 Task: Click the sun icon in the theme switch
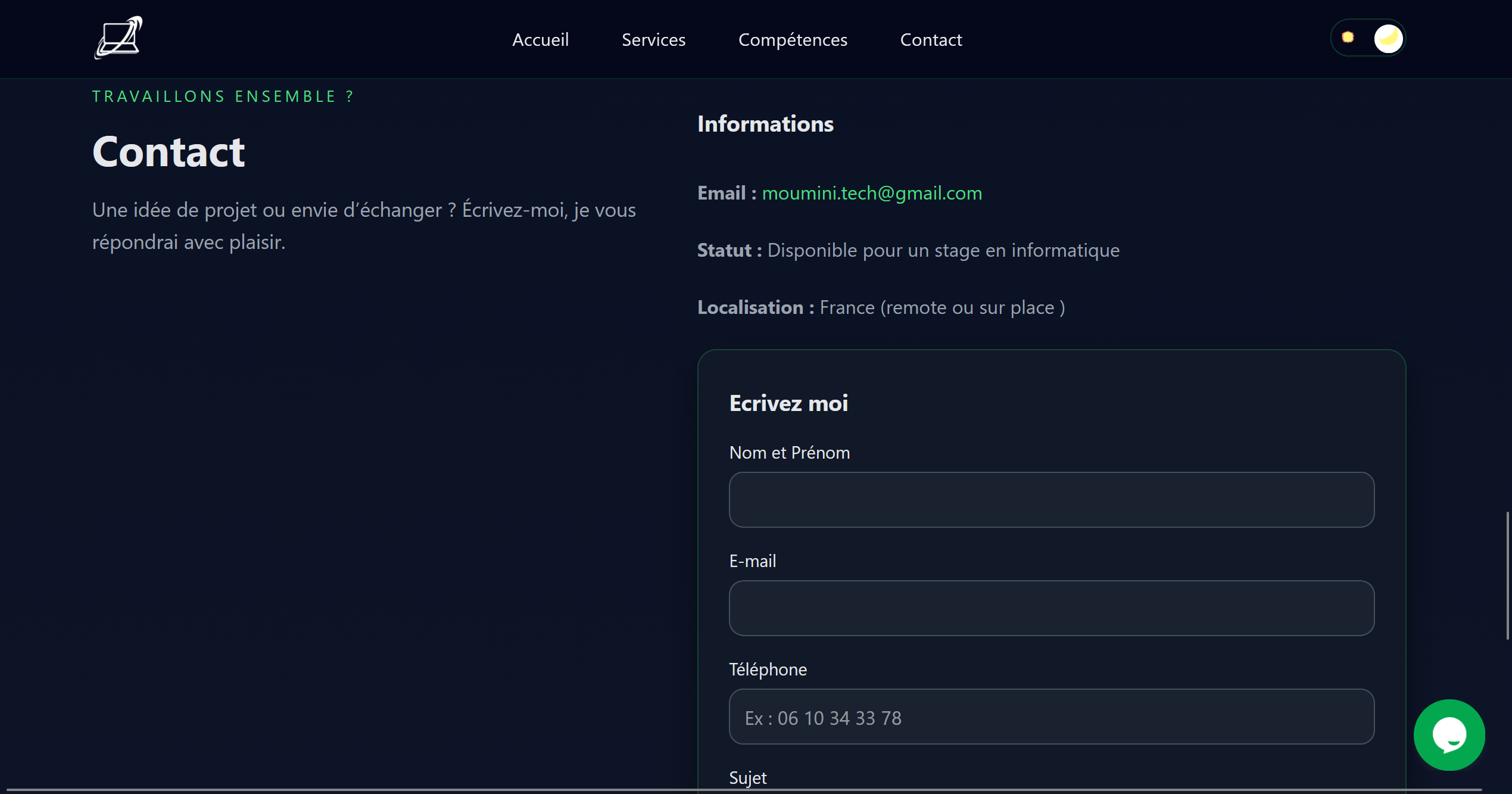pyautogui.click(x=1348, y=38)
